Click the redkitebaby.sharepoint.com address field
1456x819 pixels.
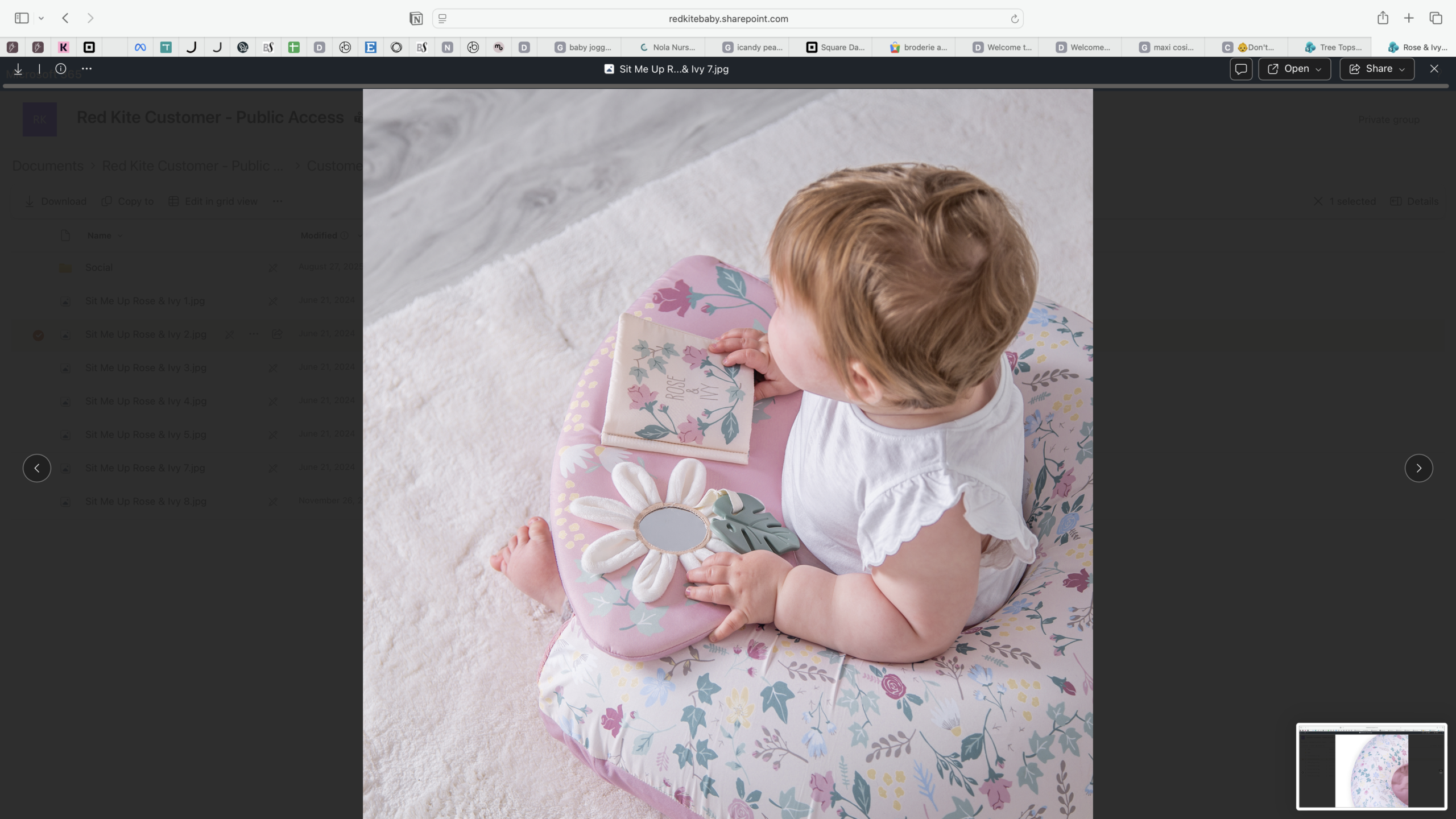pyautogui.click(x=728, y=19)
